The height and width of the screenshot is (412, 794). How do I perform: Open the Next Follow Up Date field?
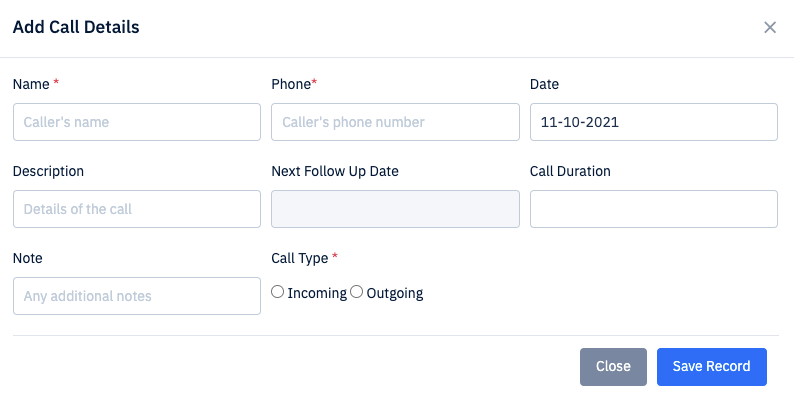click(395, 209)
